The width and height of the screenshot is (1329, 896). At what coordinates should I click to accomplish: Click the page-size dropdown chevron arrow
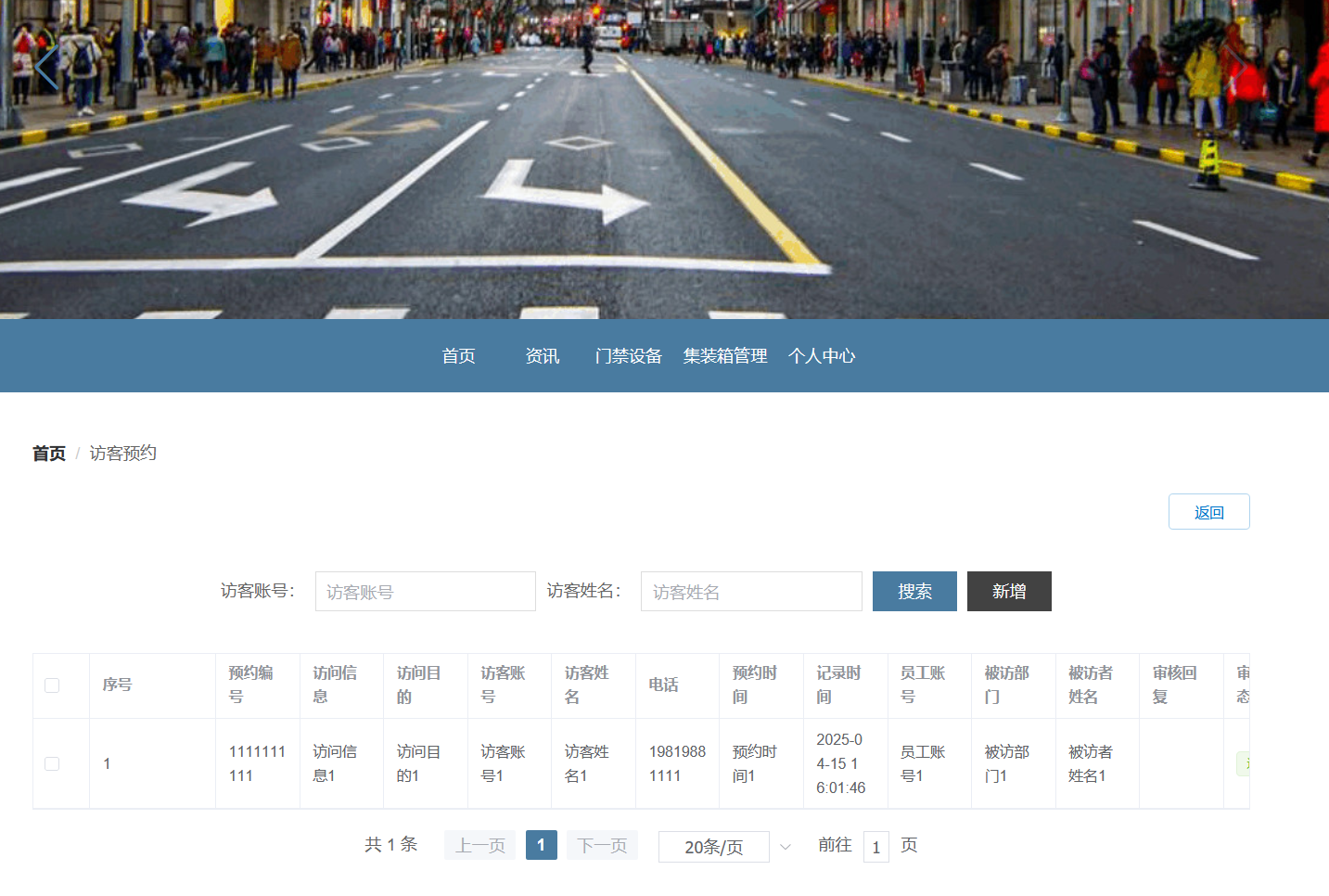(785, 847)
